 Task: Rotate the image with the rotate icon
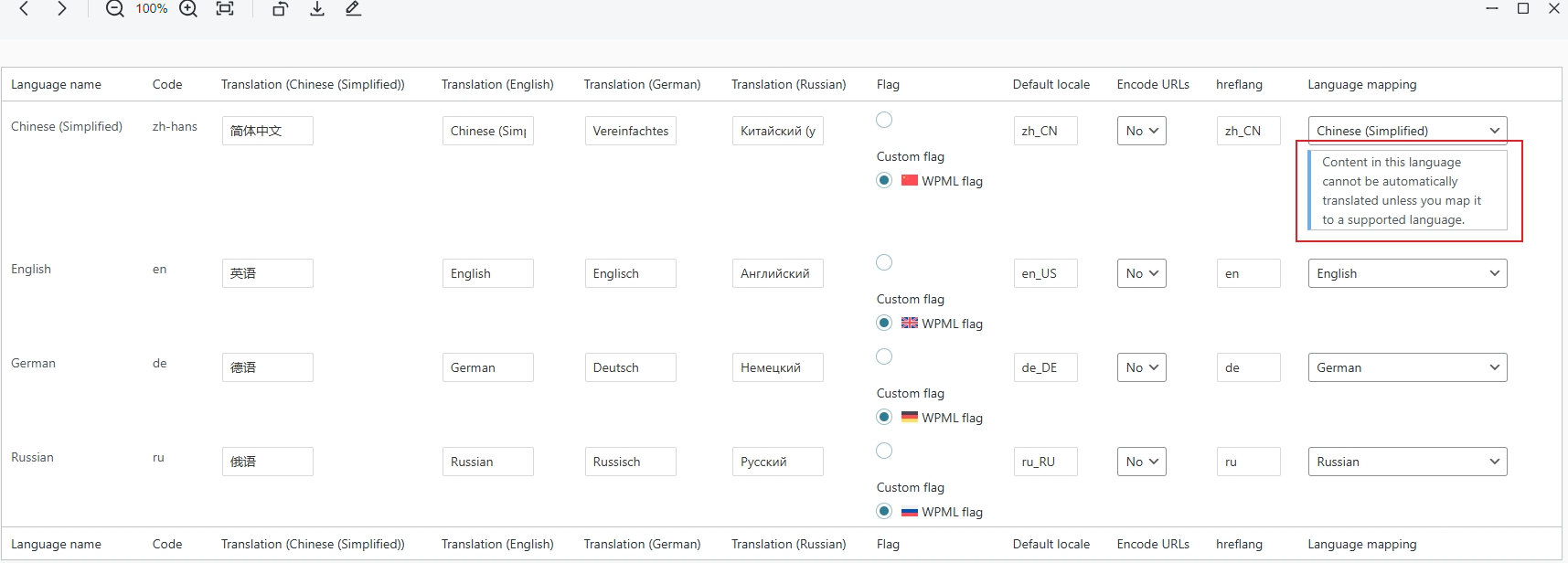280,9
